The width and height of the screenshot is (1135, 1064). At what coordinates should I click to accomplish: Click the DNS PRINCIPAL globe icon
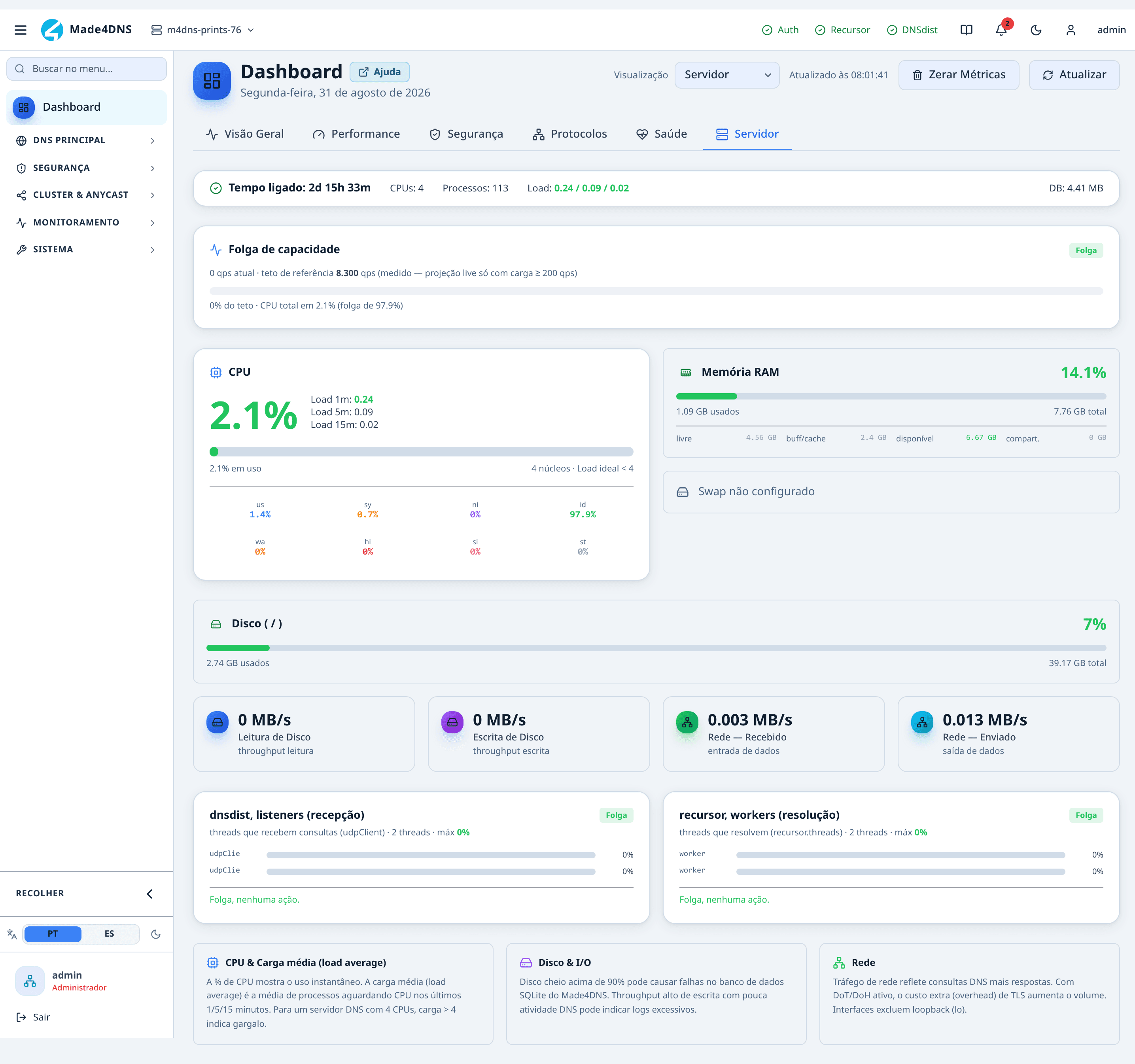pyautogui.click(x=21, y=140)
